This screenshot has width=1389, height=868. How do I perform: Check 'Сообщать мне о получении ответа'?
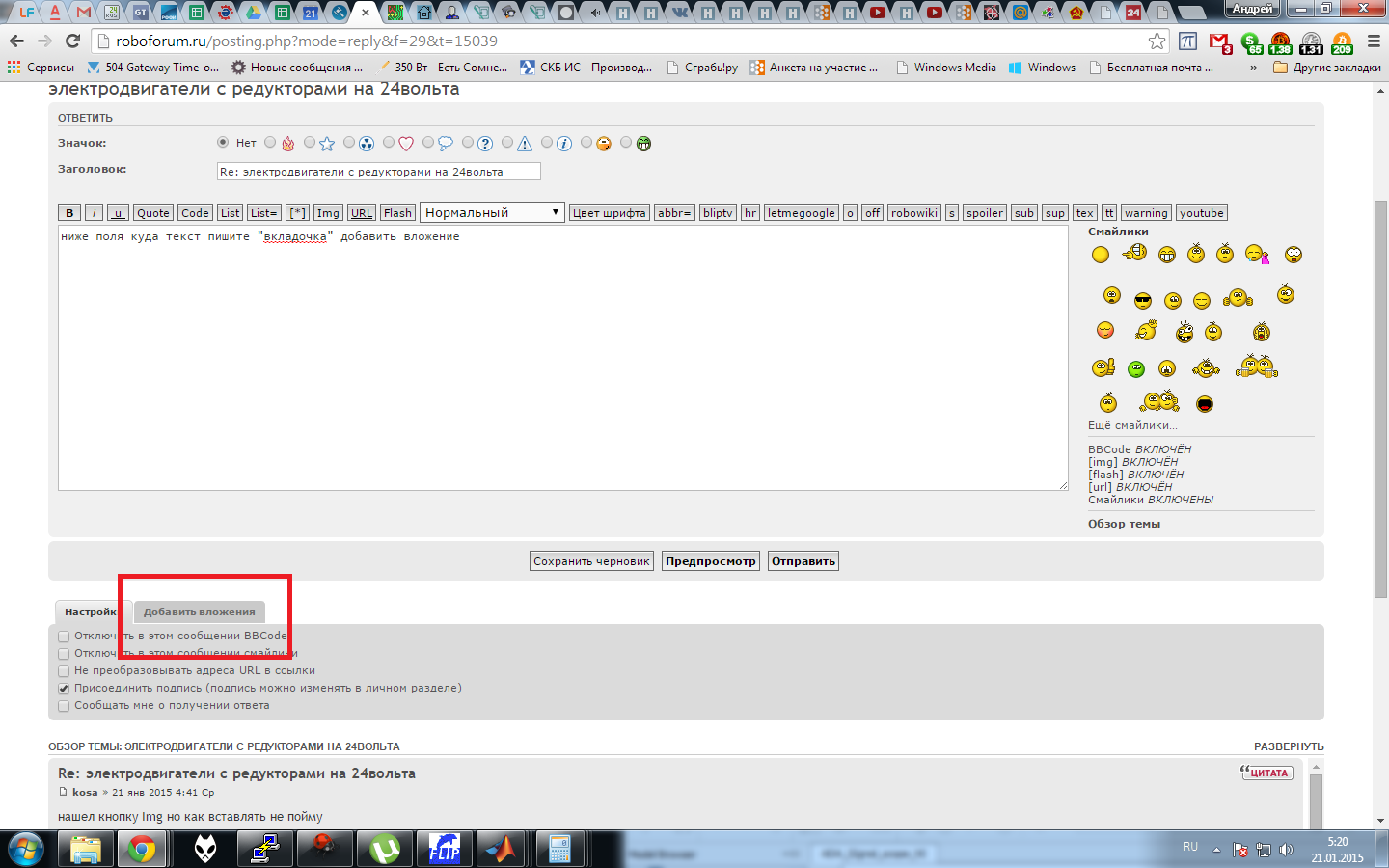coord(64,706)
